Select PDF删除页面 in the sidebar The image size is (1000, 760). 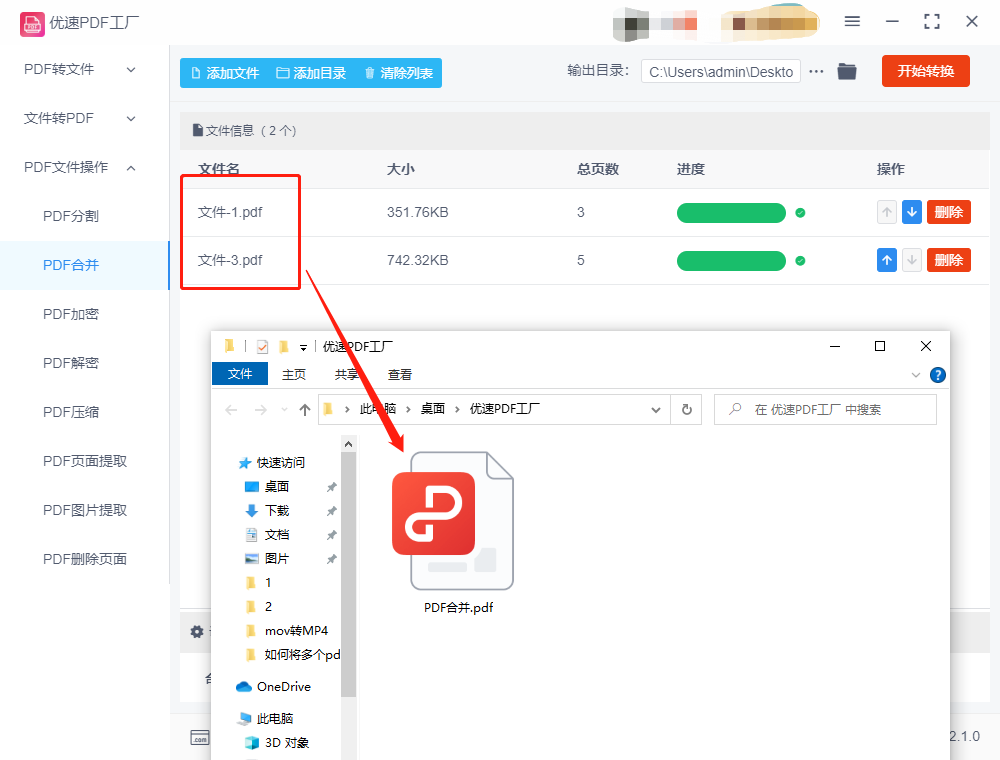[x=85, y=559]
